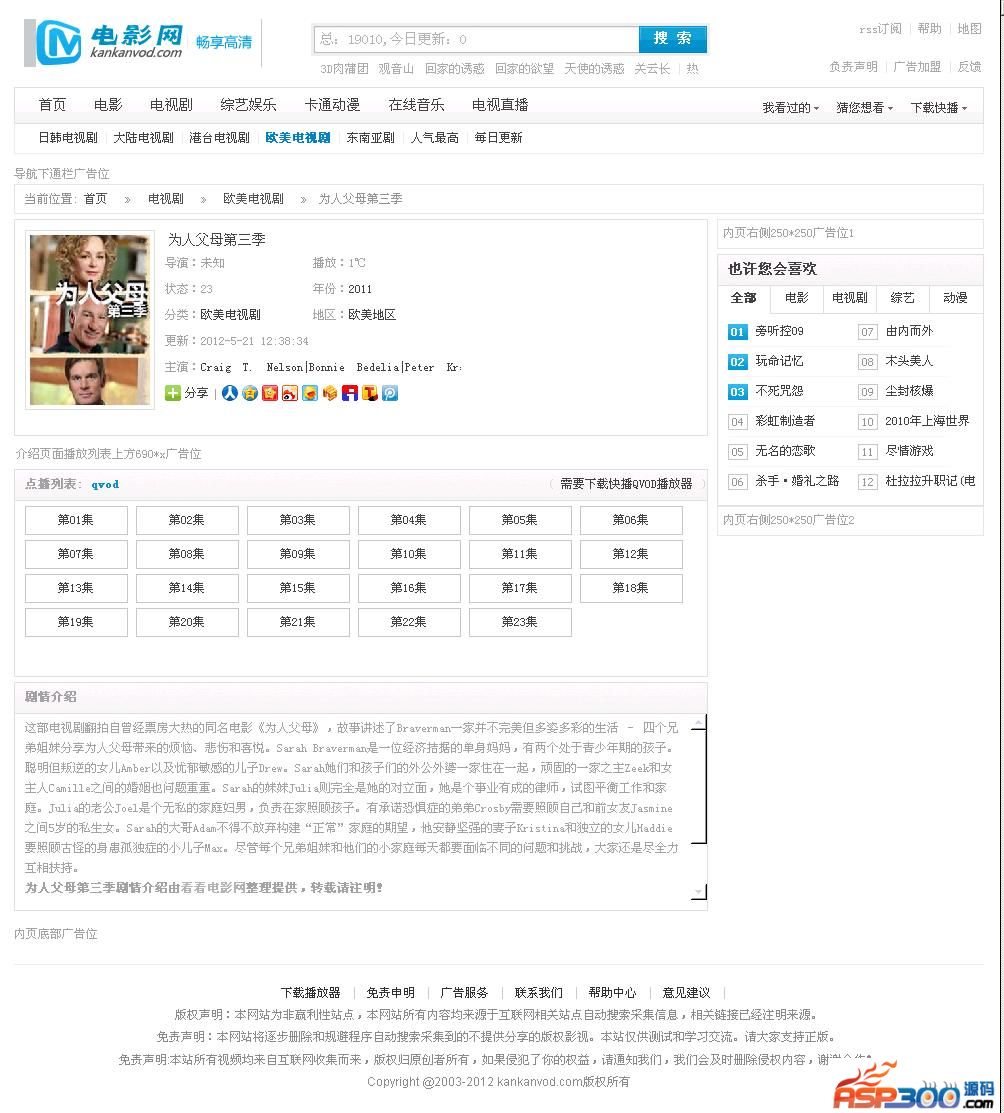Play episode 第23集
The height and width of the screenshot is (1113, 1004).
[x=520, y=622]
